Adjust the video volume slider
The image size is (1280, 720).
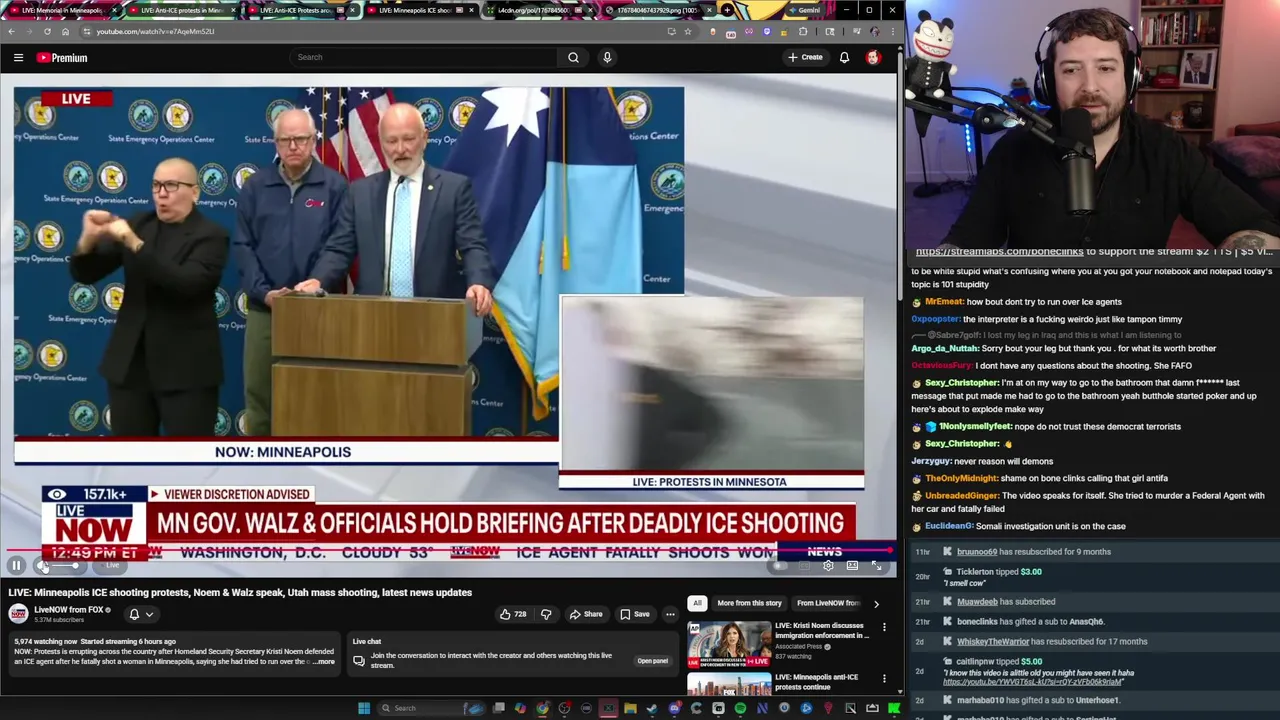[66, 566]
